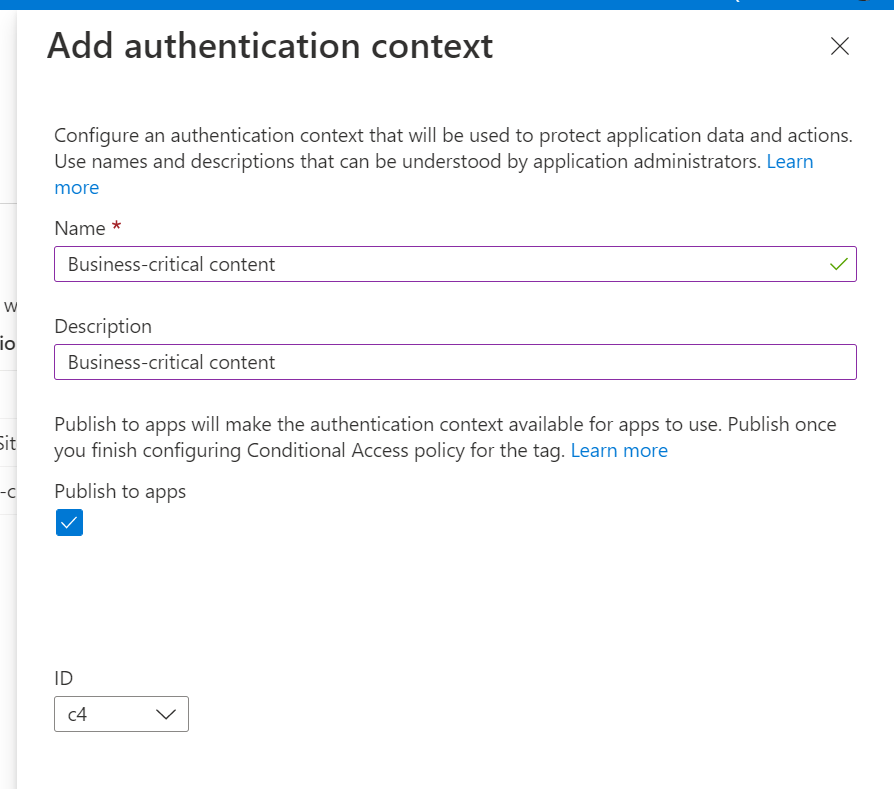
Task: Click the Publish to apps label
Action: (x=120, y=491)
